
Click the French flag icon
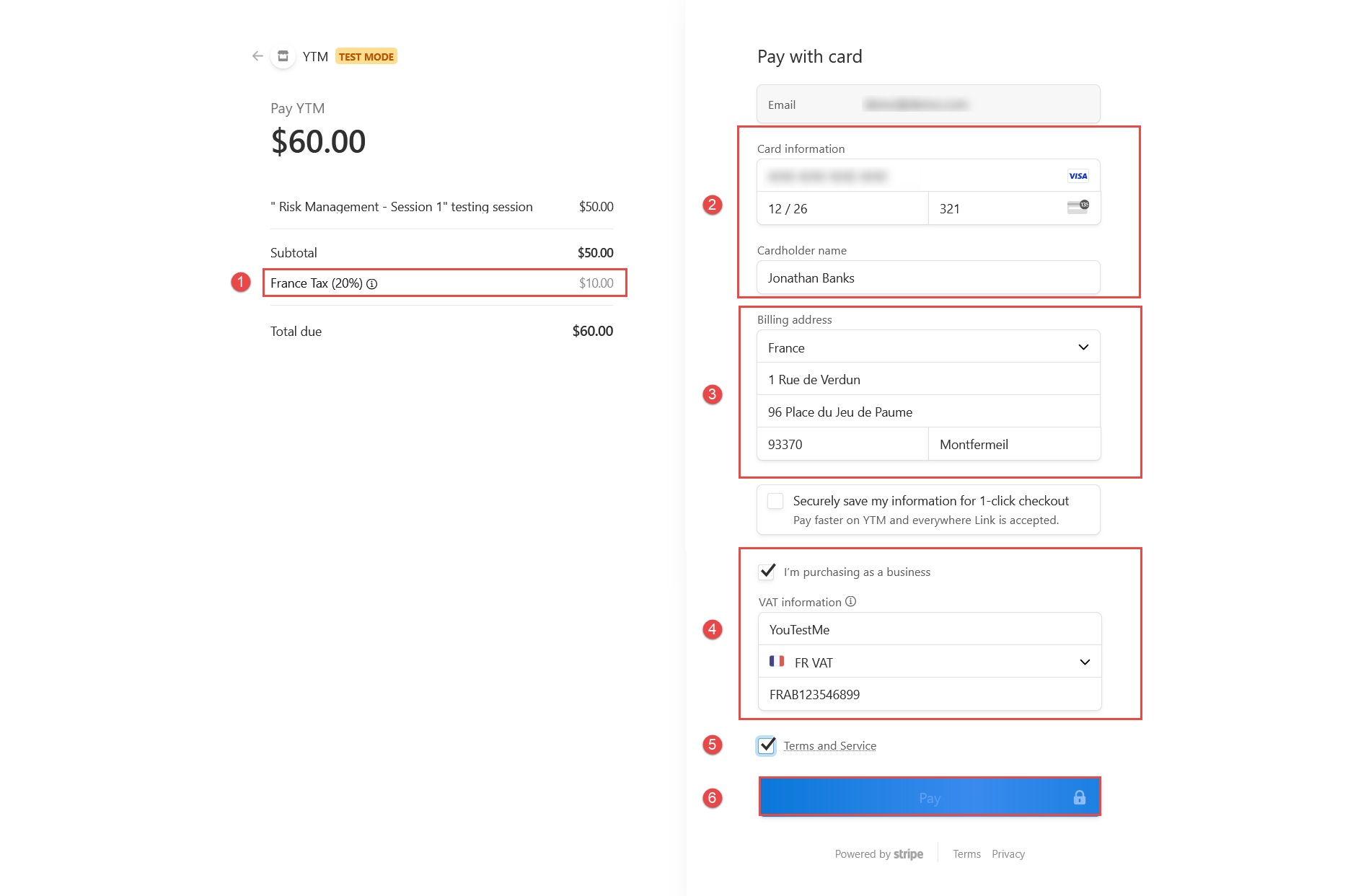[777, 661]
